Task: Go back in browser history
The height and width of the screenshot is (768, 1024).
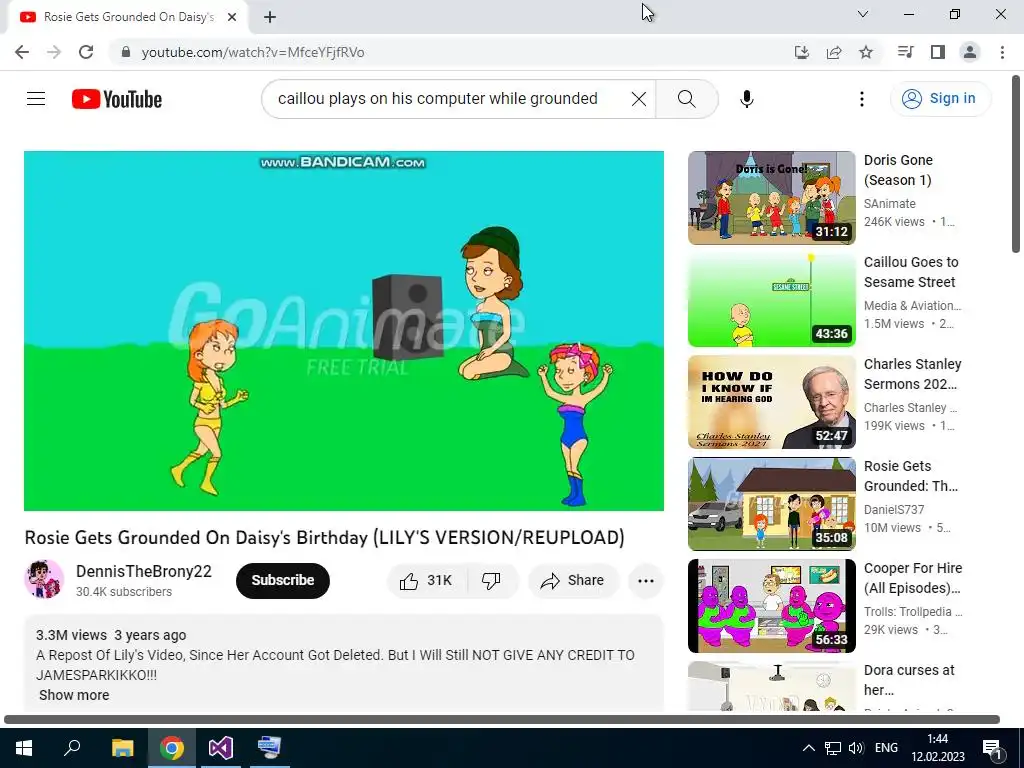Action: point(22,52)
